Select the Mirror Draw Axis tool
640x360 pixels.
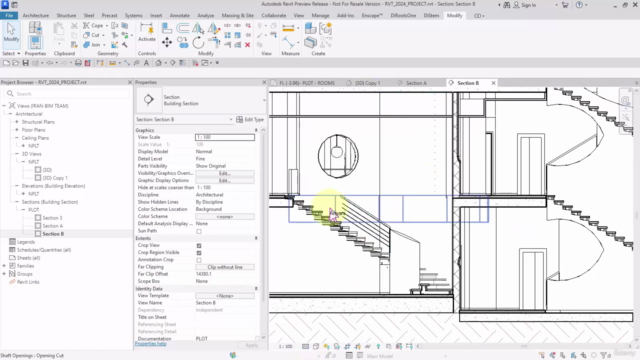click(x=213, y=28)
